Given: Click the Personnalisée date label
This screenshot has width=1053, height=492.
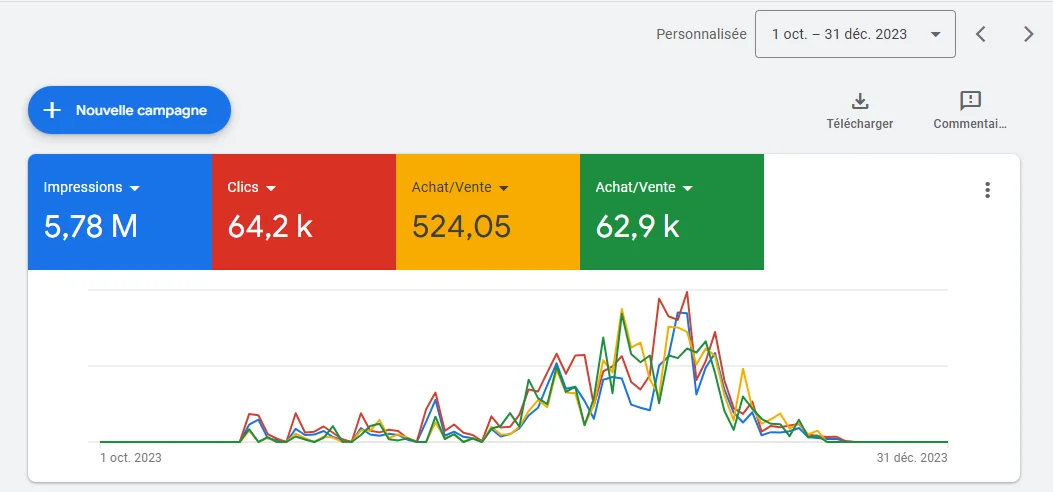Looking at the screenshot, I should pos(701,34).
